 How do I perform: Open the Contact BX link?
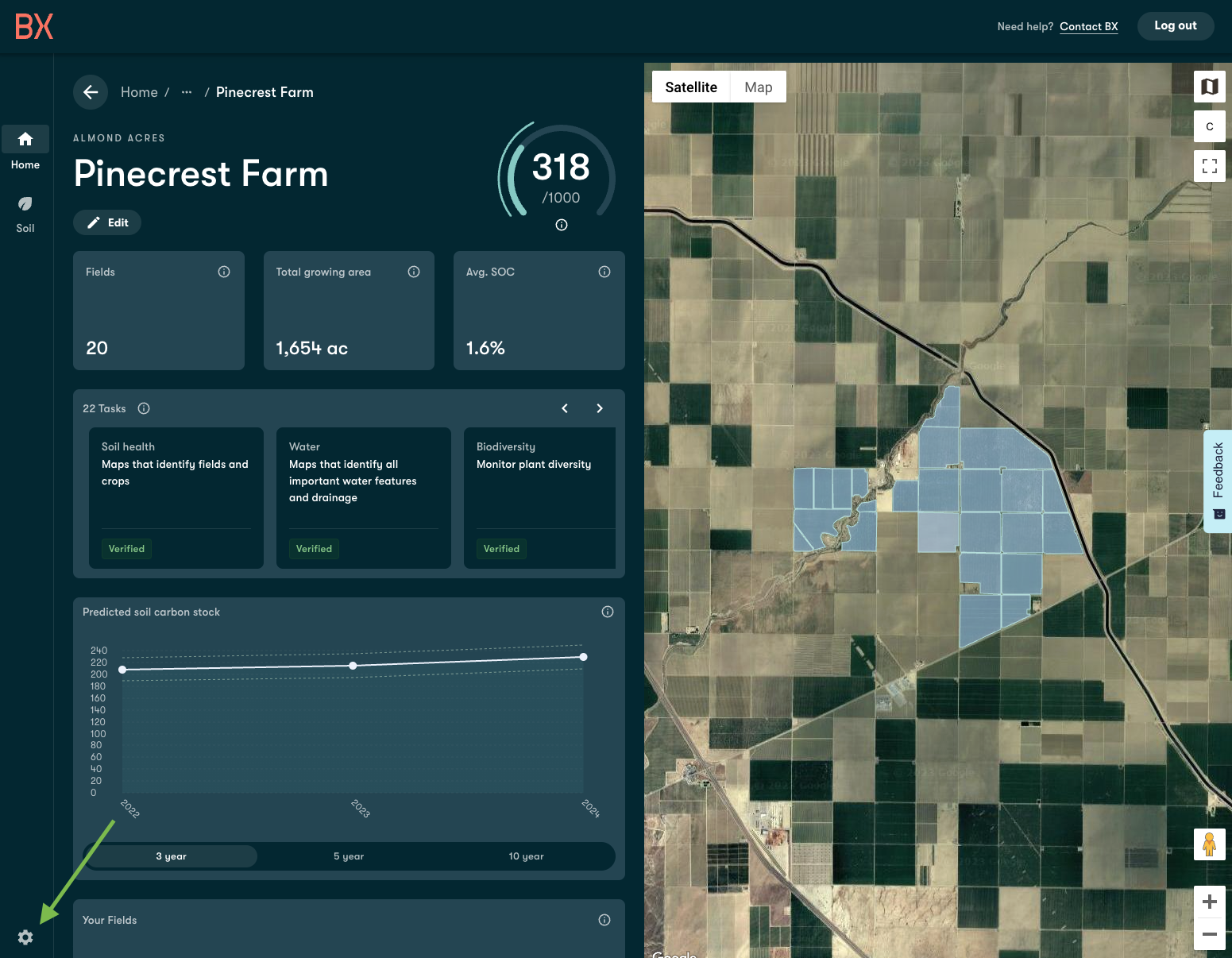pyautogui.click(x=1088, y=26)
